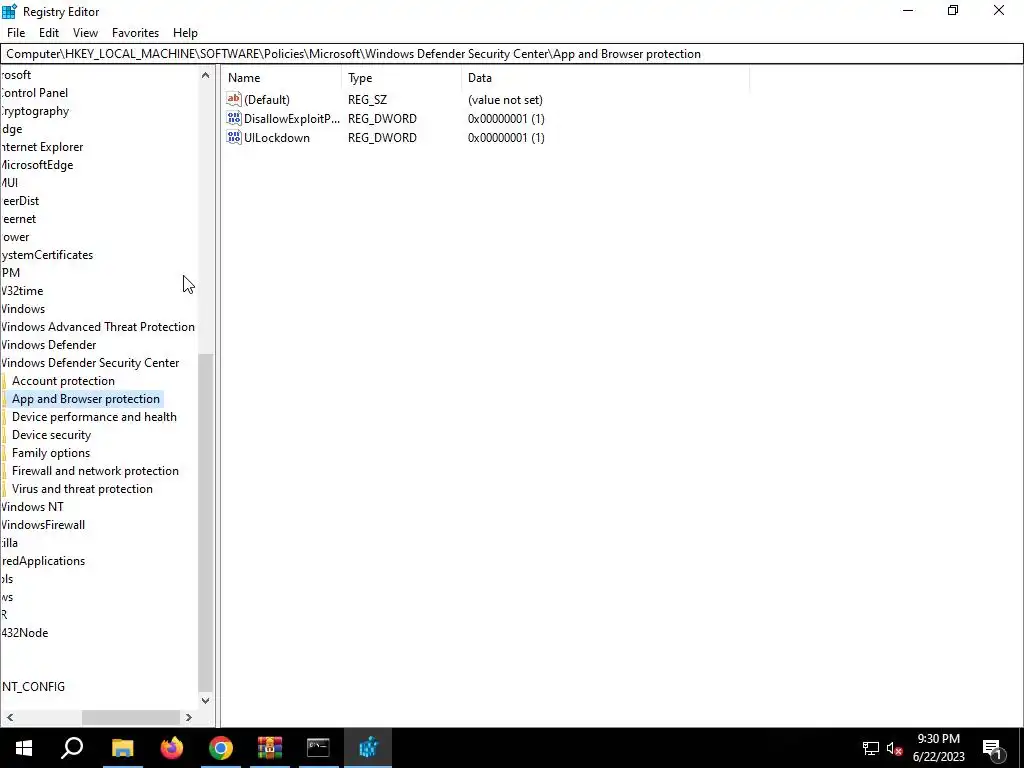Select the W32time key
The image size is (1024, 768).
[x=22, y=291]
